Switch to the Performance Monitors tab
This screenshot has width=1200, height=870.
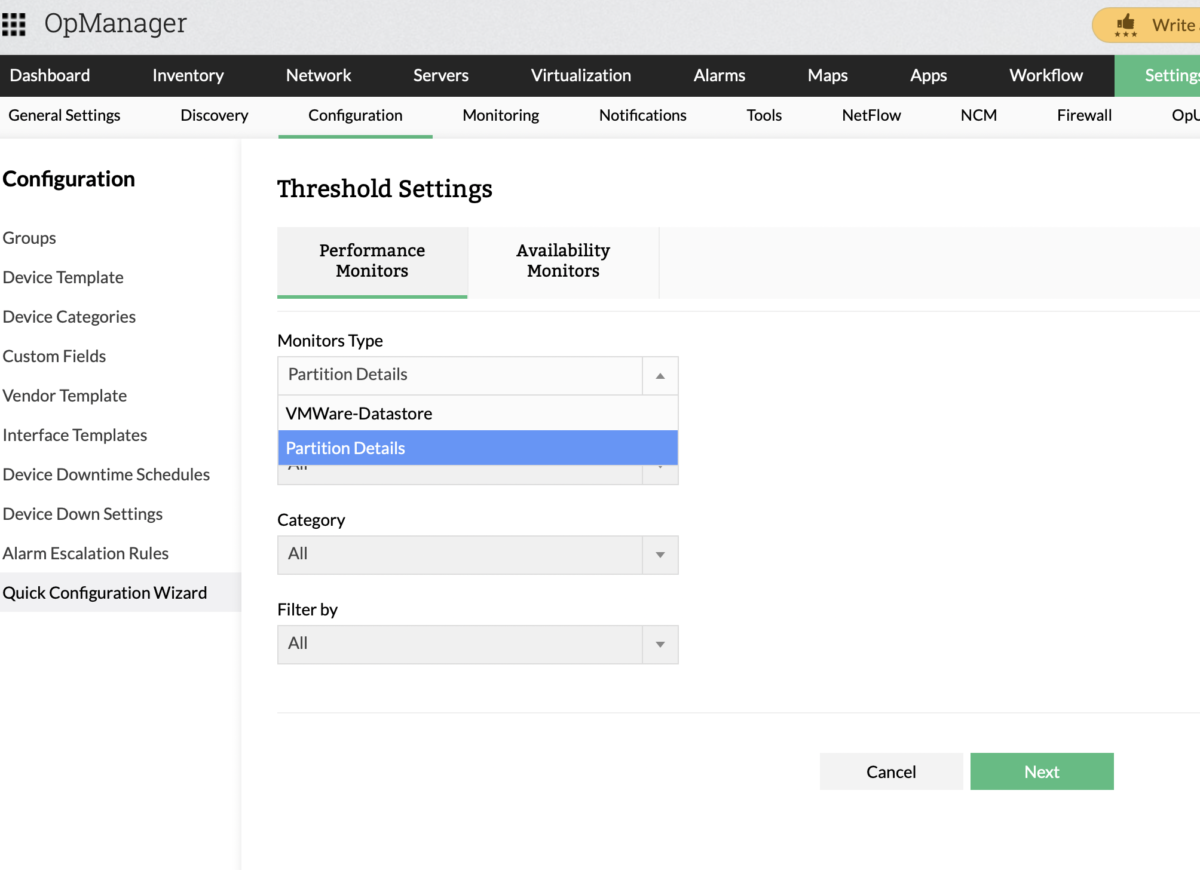click(x=372, y=262)
